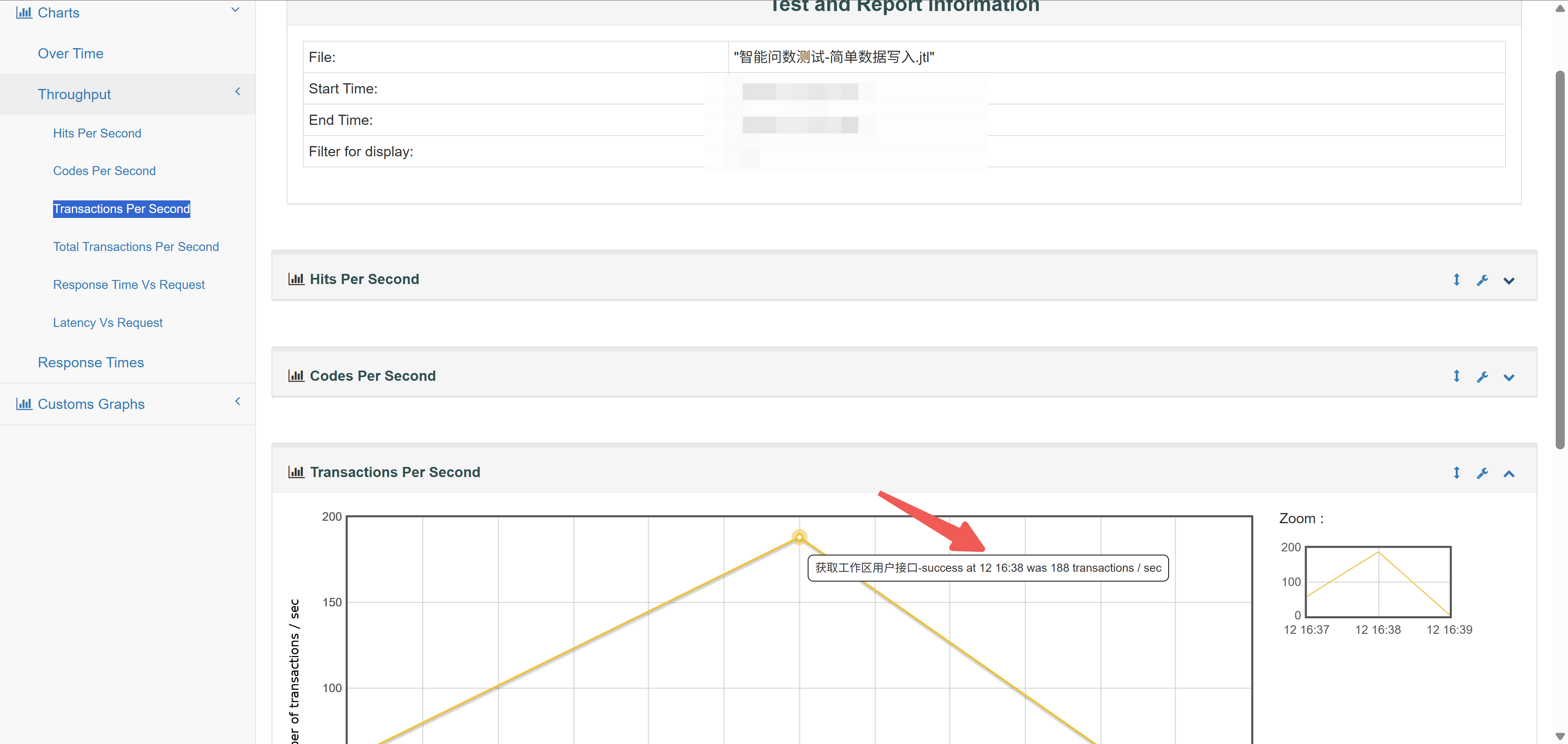The height and width of the screenshot is (744, 1568).
Task: Click Hits Per Second vertical resize icon
Action: [1457, 279]
